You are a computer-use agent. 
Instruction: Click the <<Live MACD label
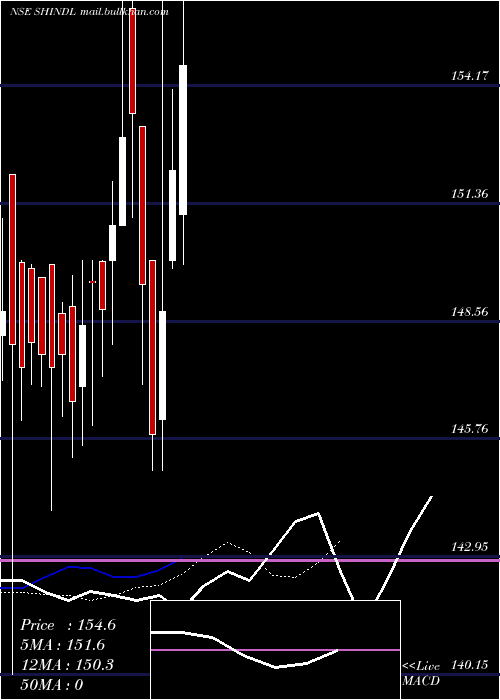[421, 674]
